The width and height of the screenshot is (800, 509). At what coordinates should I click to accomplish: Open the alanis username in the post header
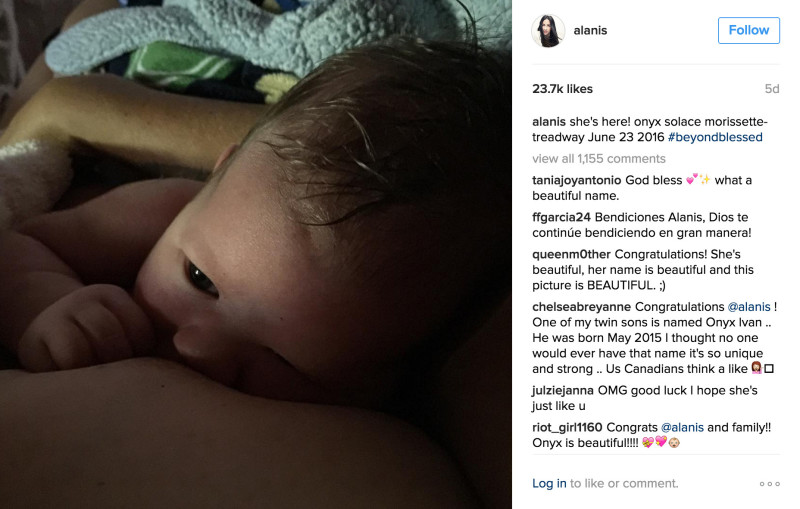click(x=590, y=31)
